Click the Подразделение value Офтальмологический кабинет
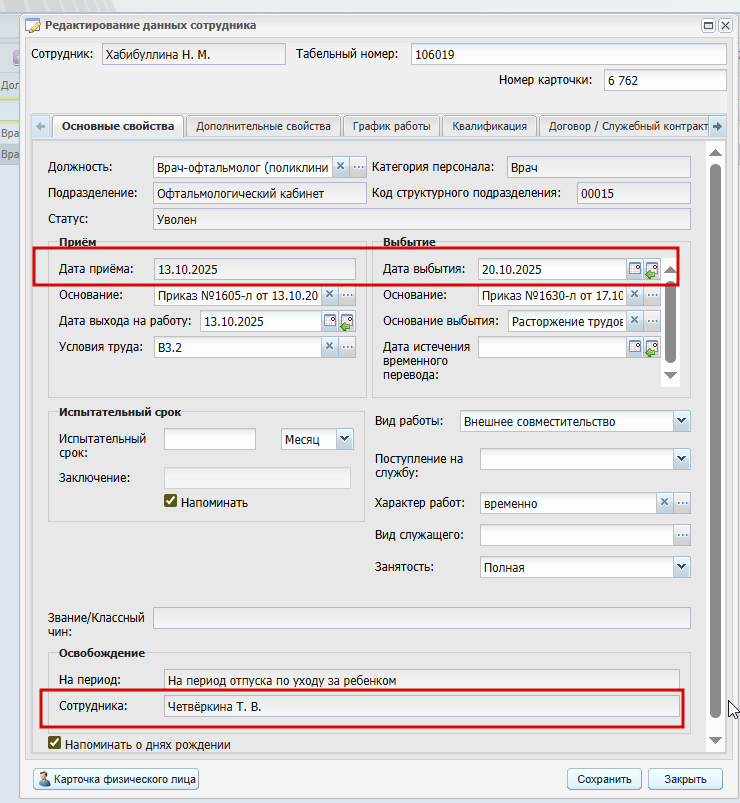The height and width of the screenshot is (803, 740). (x=260, y=194)
